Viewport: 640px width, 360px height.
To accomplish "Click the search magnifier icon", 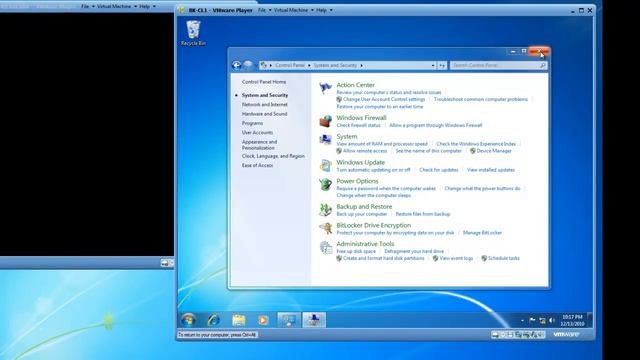I will (542, 65).
